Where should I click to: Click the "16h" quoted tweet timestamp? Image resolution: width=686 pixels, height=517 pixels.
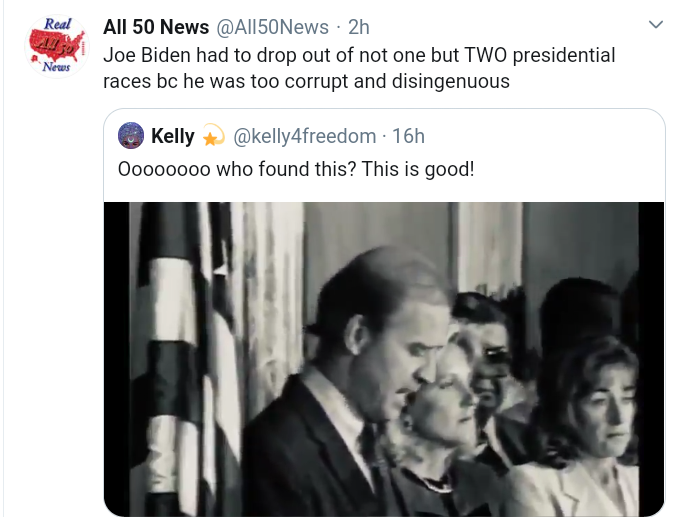[x=408, y=136]
